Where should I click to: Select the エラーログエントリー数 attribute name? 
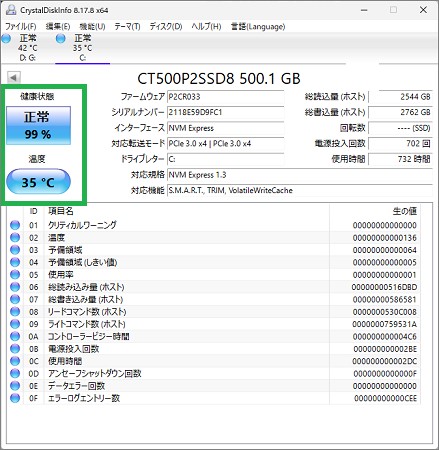pyautogui.click(x=84, y=398)
